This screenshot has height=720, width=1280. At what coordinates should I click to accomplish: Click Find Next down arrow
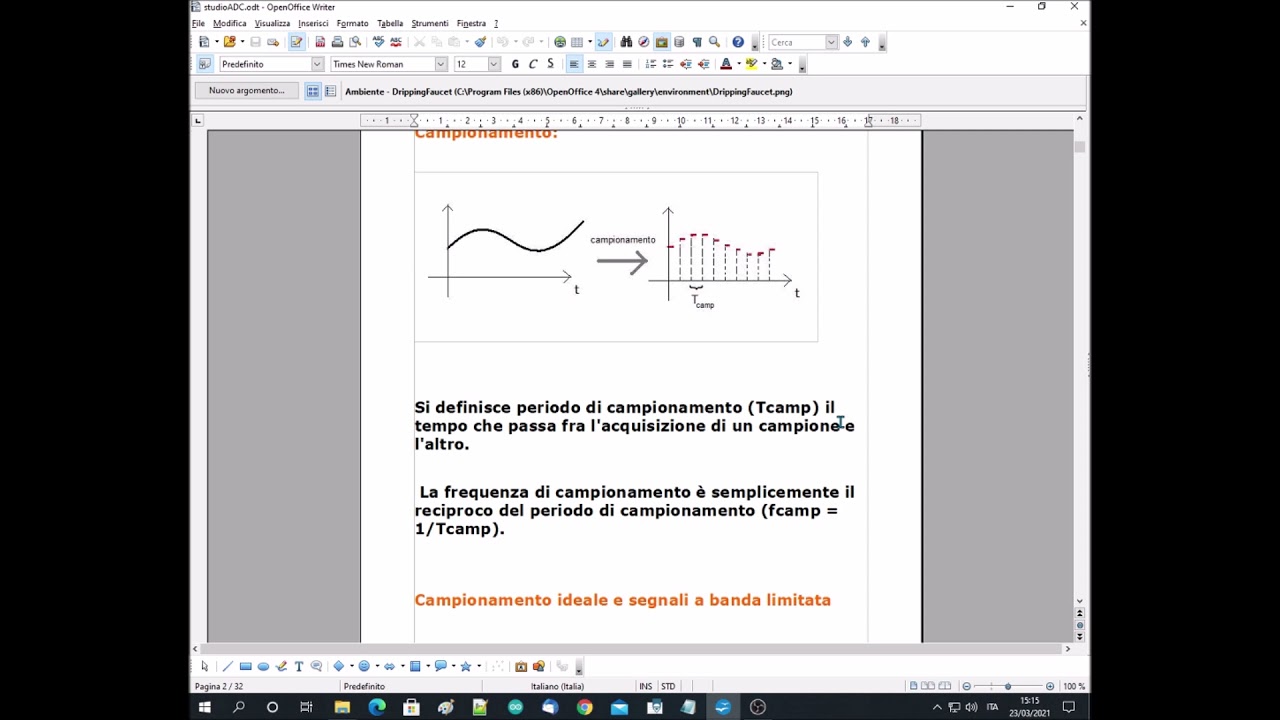[x=848, y=42]
